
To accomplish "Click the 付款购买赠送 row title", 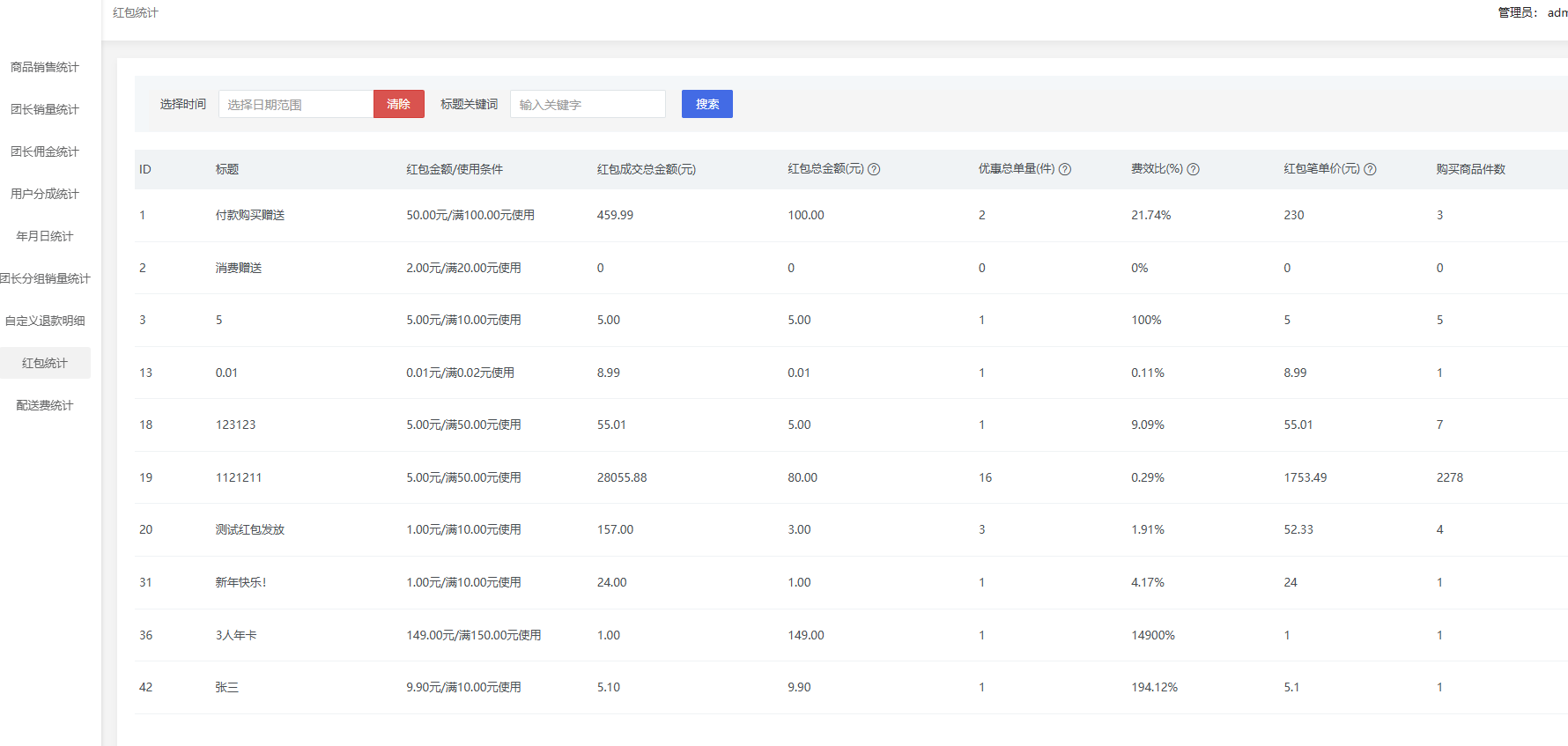I will click(249, 215).
